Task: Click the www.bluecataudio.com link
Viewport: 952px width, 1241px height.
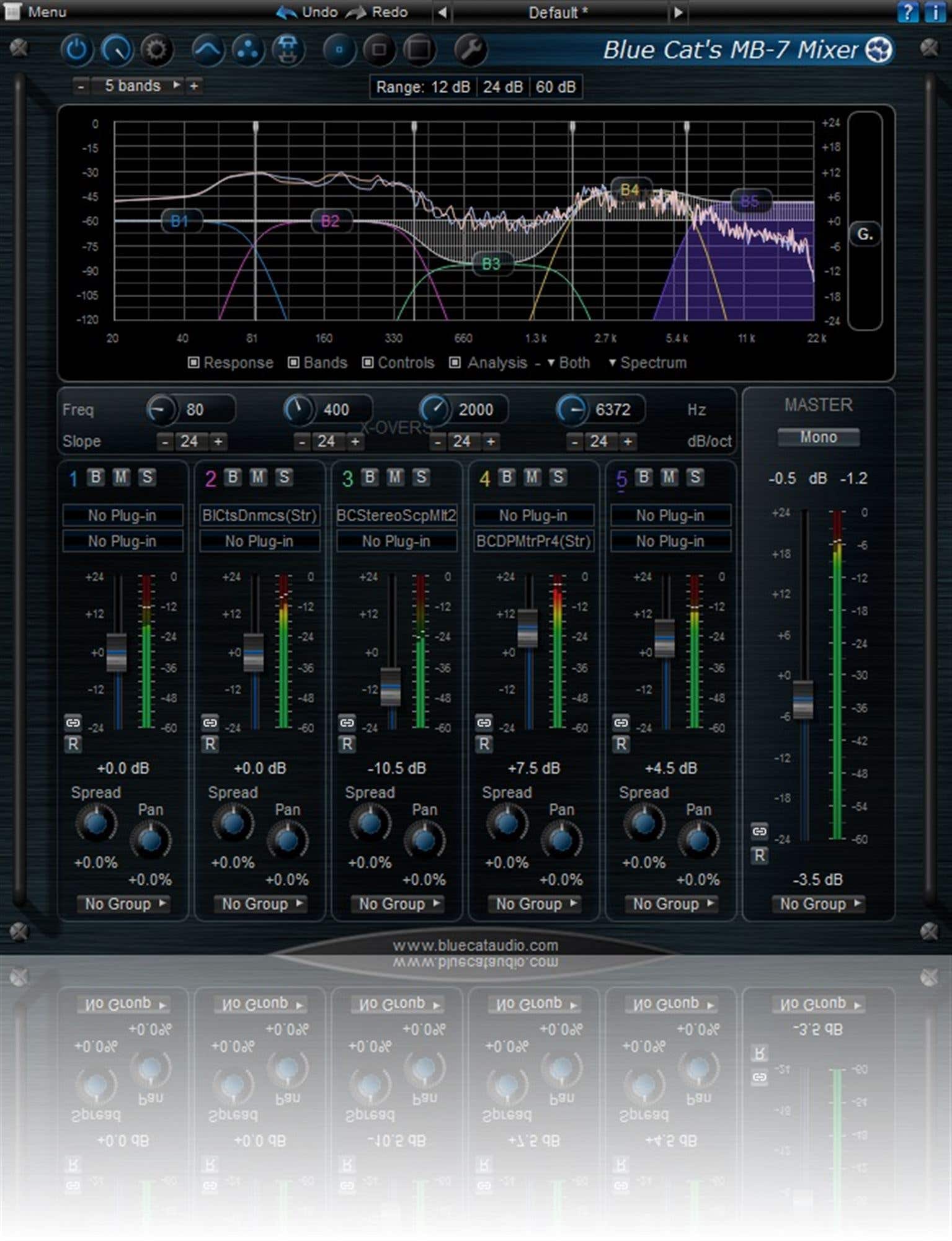Action: (475, 945)
